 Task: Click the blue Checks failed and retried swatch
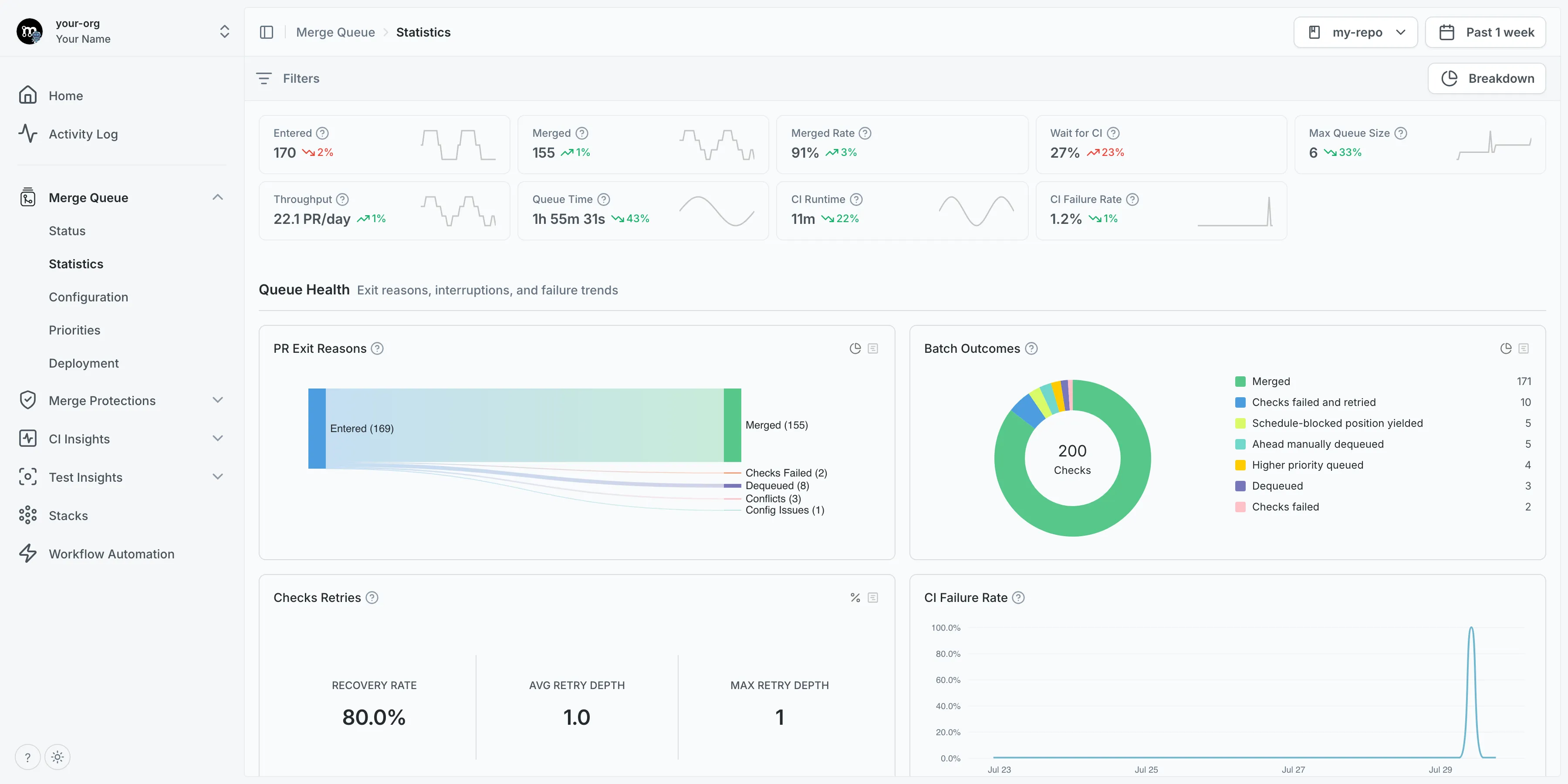click(x=1240, y=402)
